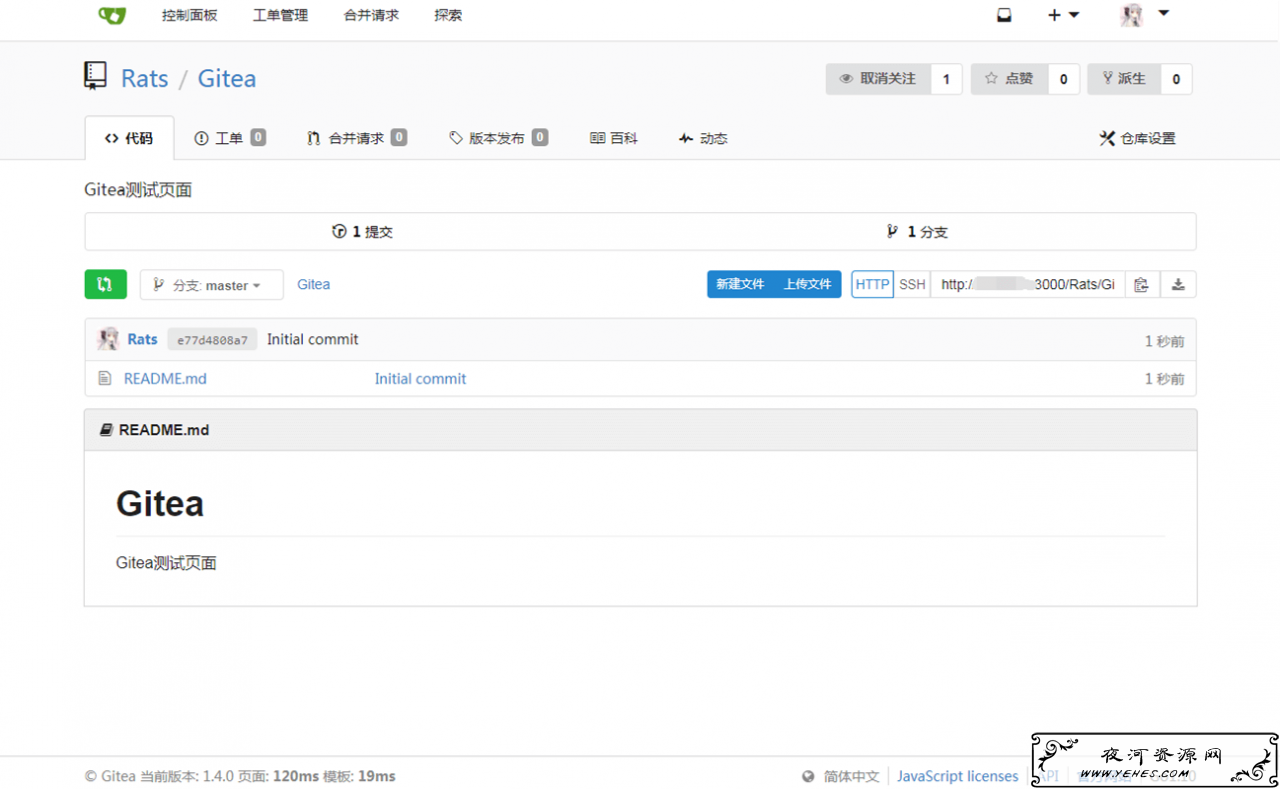Open commit hash e77d4808a7

coord(212,340)
